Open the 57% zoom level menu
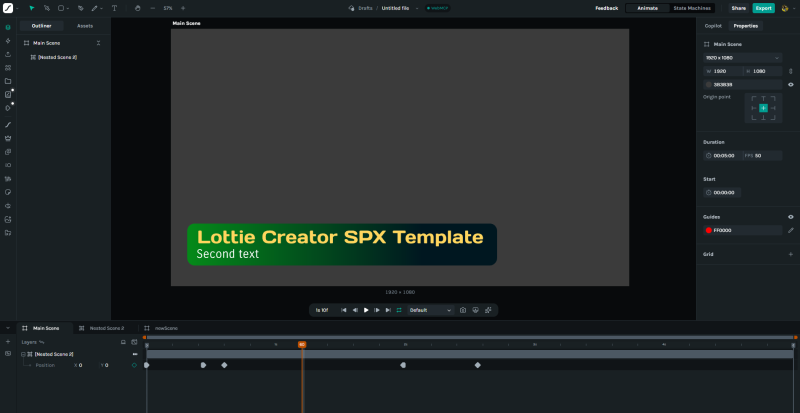 pos(168,8)
